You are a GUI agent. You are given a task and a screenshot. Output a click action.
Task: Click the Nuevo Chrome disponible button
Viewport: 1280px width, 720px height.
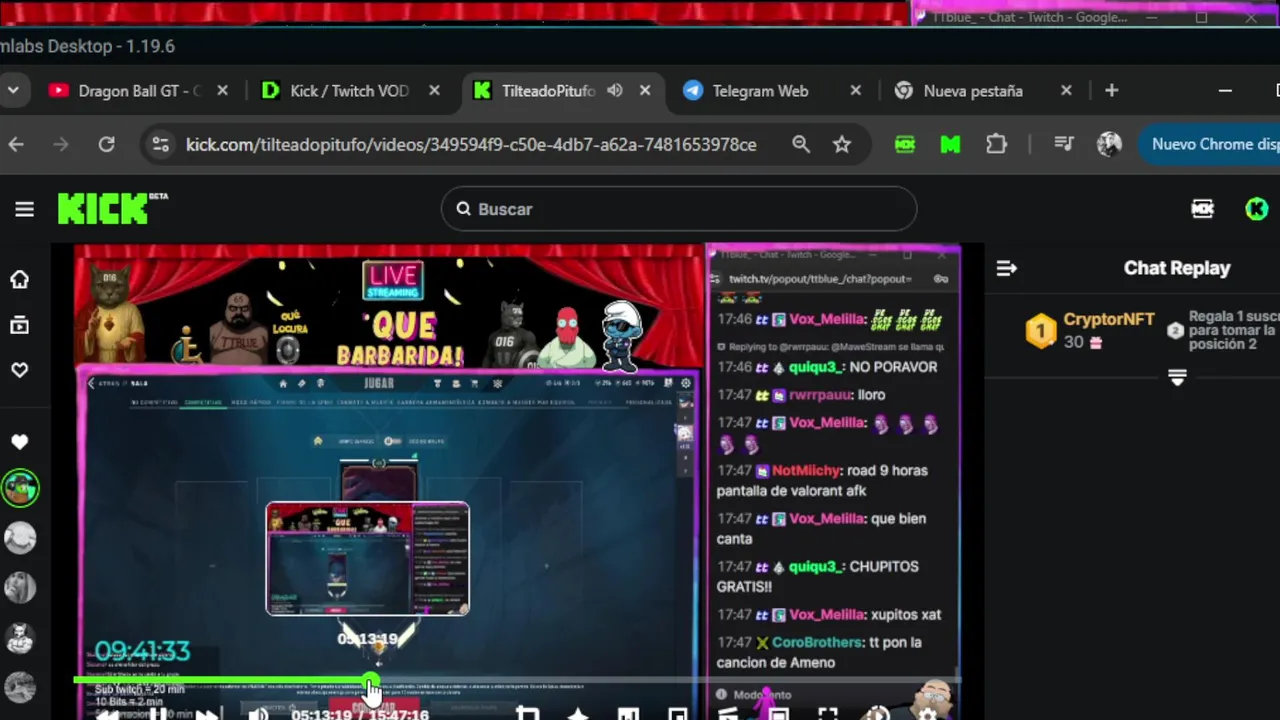(x=1210, y=145)
